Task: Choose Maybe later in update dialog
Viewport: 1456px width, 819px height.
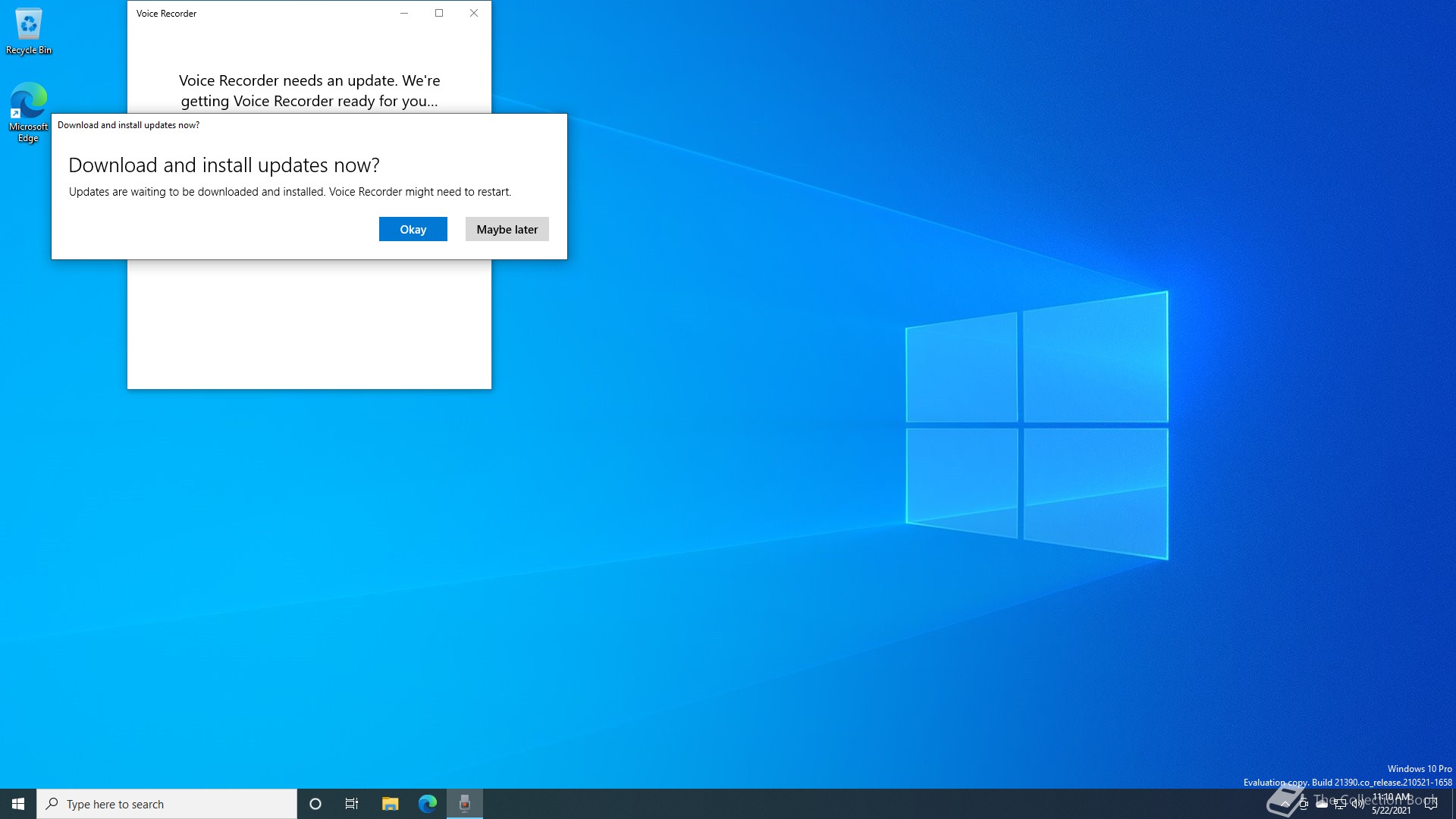Action: [507, 229]
